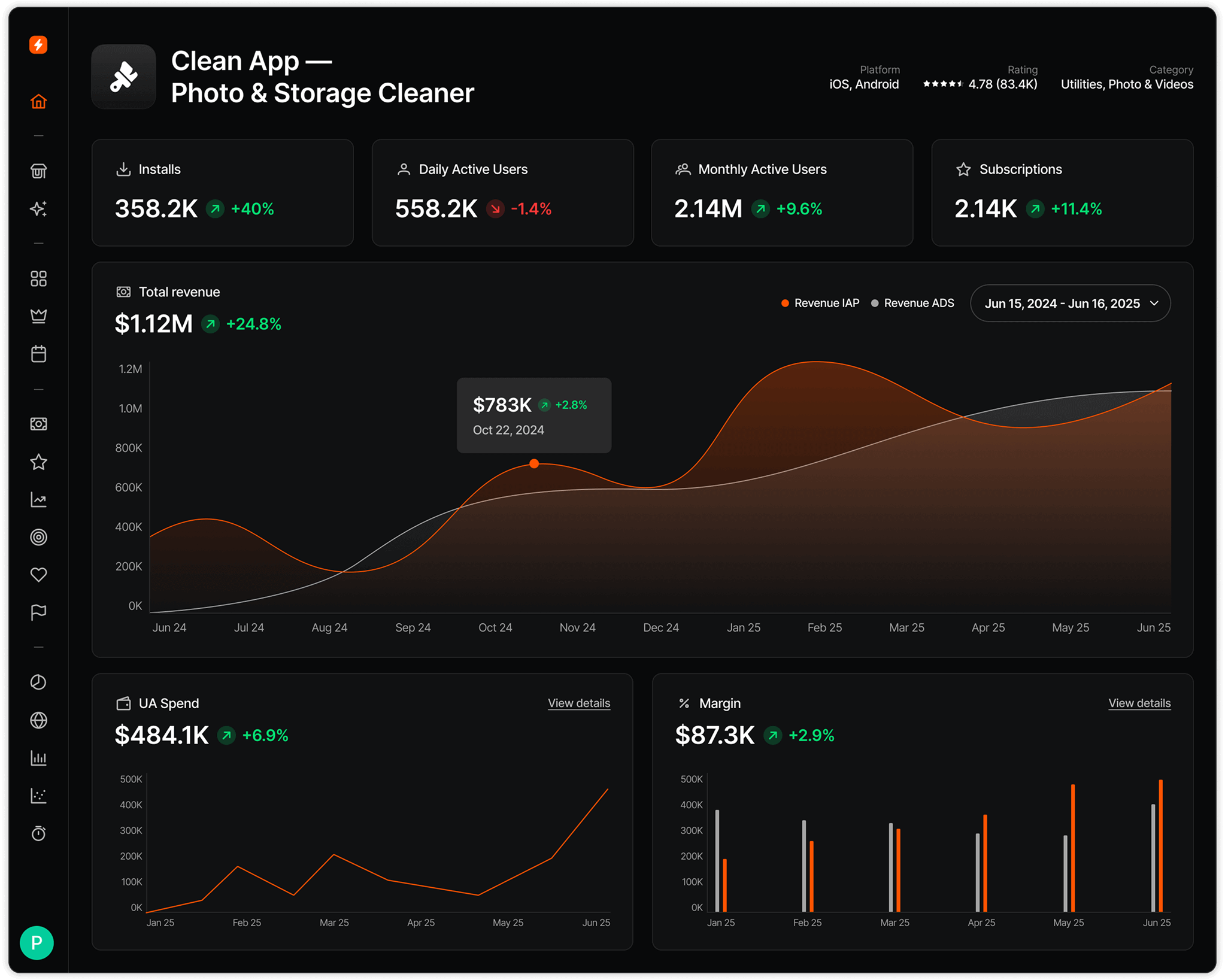Open the stopwatch timer icon at sidebar bottom
1225x980 pixels.
(38, 833)
